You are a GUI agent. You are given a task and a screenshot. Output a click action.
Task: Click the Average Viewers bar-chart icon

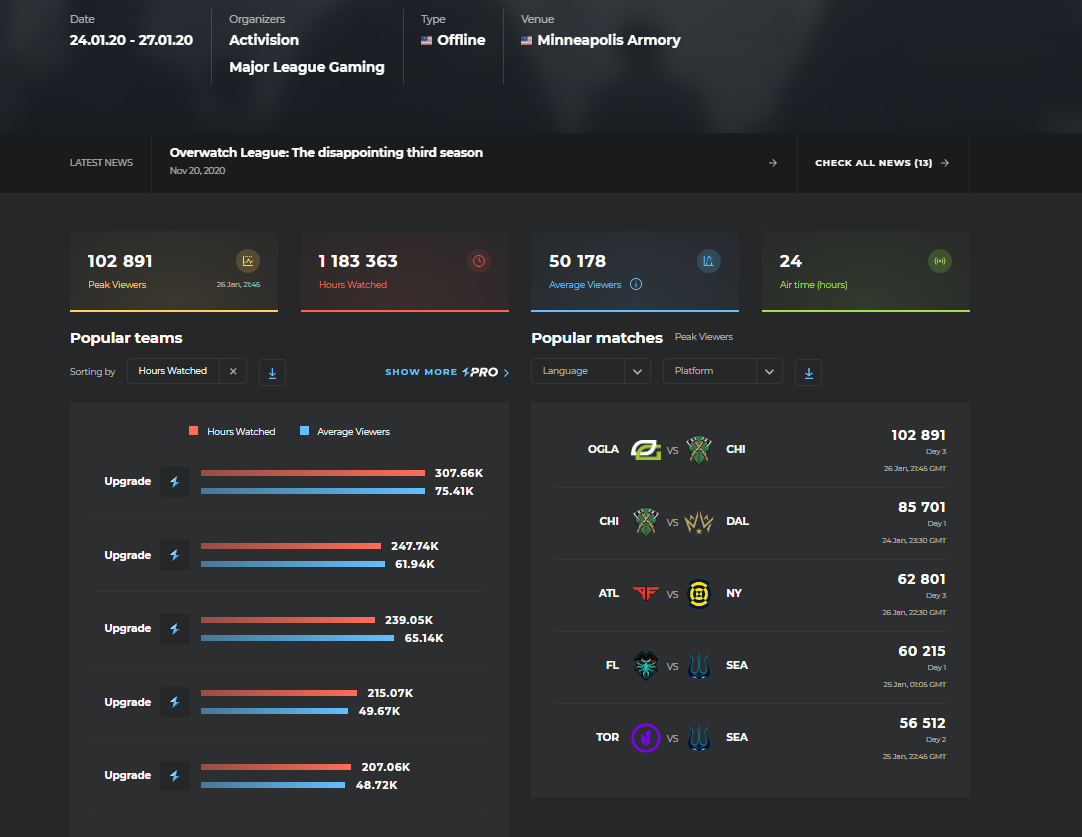(709, 261)
